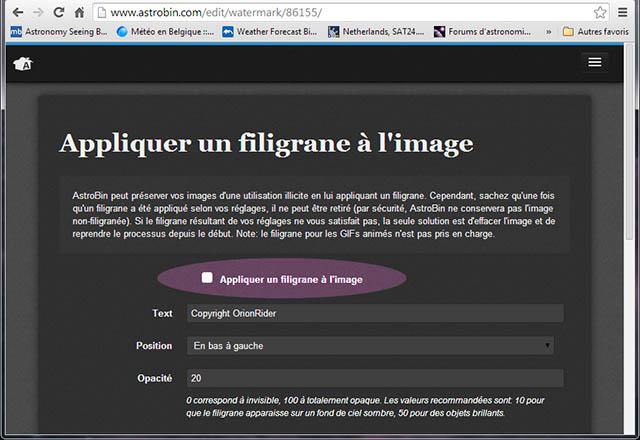Open Netherlands SAT24 bookmark
The width and height of the screenshot is (640, 440).
[x=376, y=31]
